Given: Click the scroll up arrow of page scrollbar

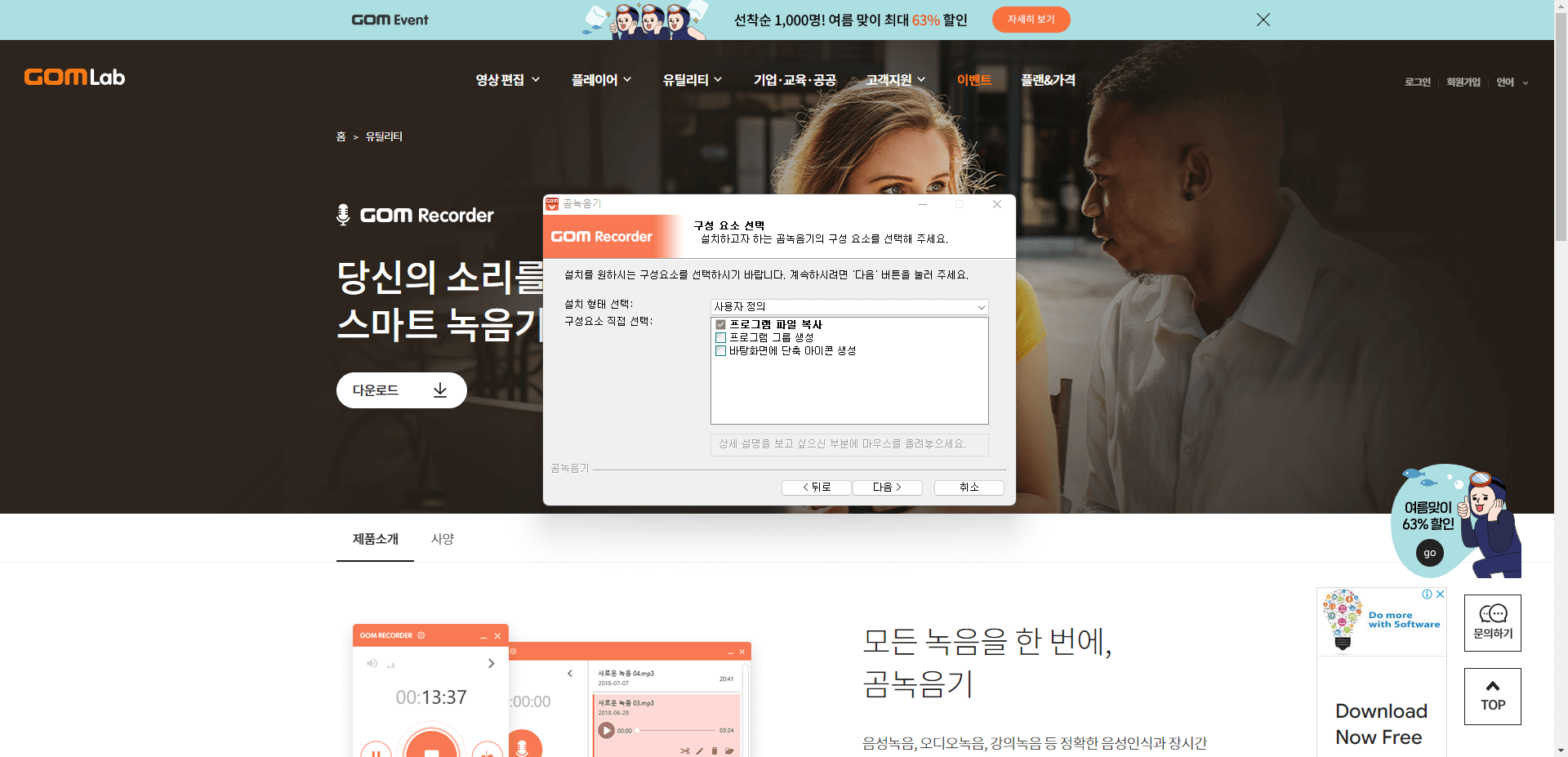Looking at the screenshot, I should pyautogui.click(x=1561, y=6).
